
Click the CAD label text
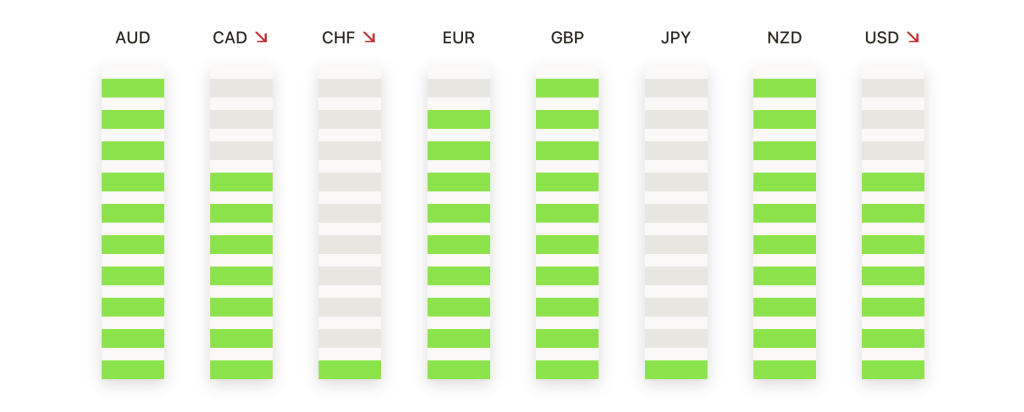pos(230,39)
